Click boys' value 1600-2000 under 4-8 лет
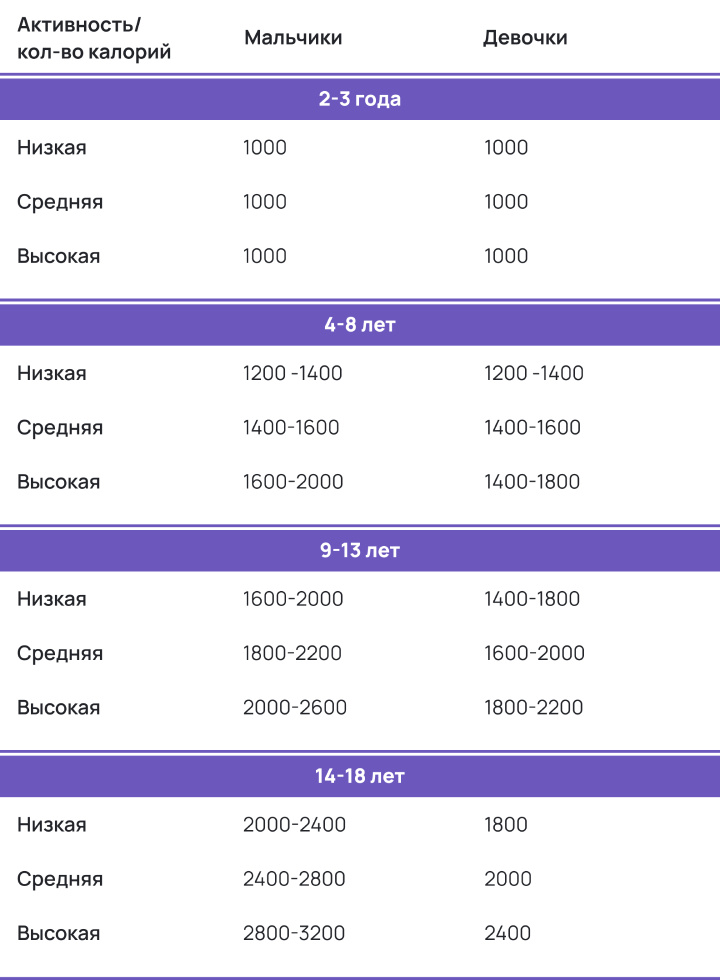720x980 pixels. coord(293,481)
